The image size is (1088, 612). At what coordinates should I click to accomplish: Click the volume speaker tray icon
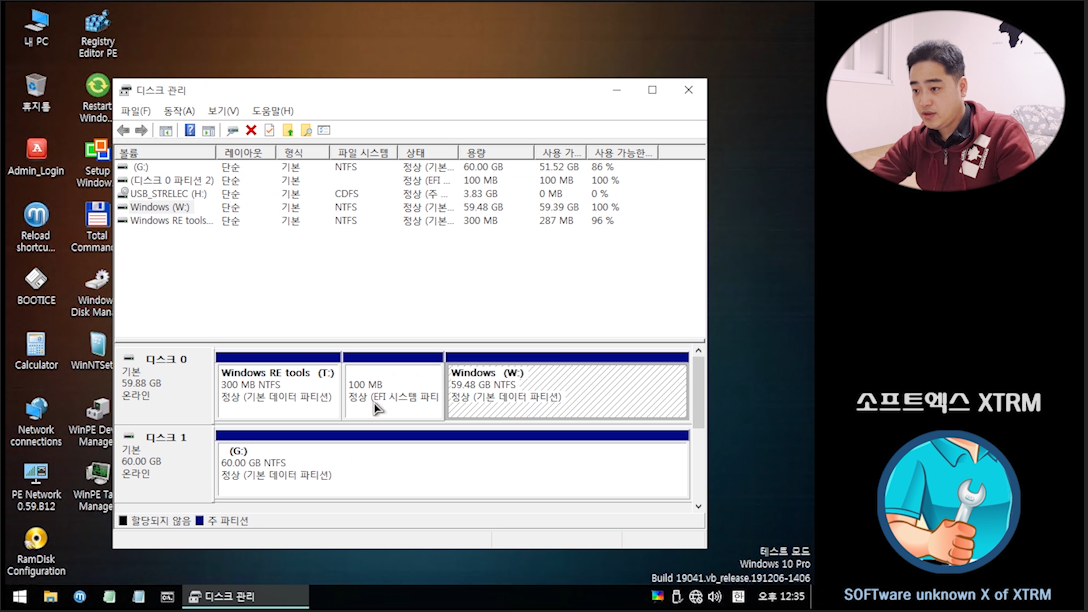coord(715,597)
